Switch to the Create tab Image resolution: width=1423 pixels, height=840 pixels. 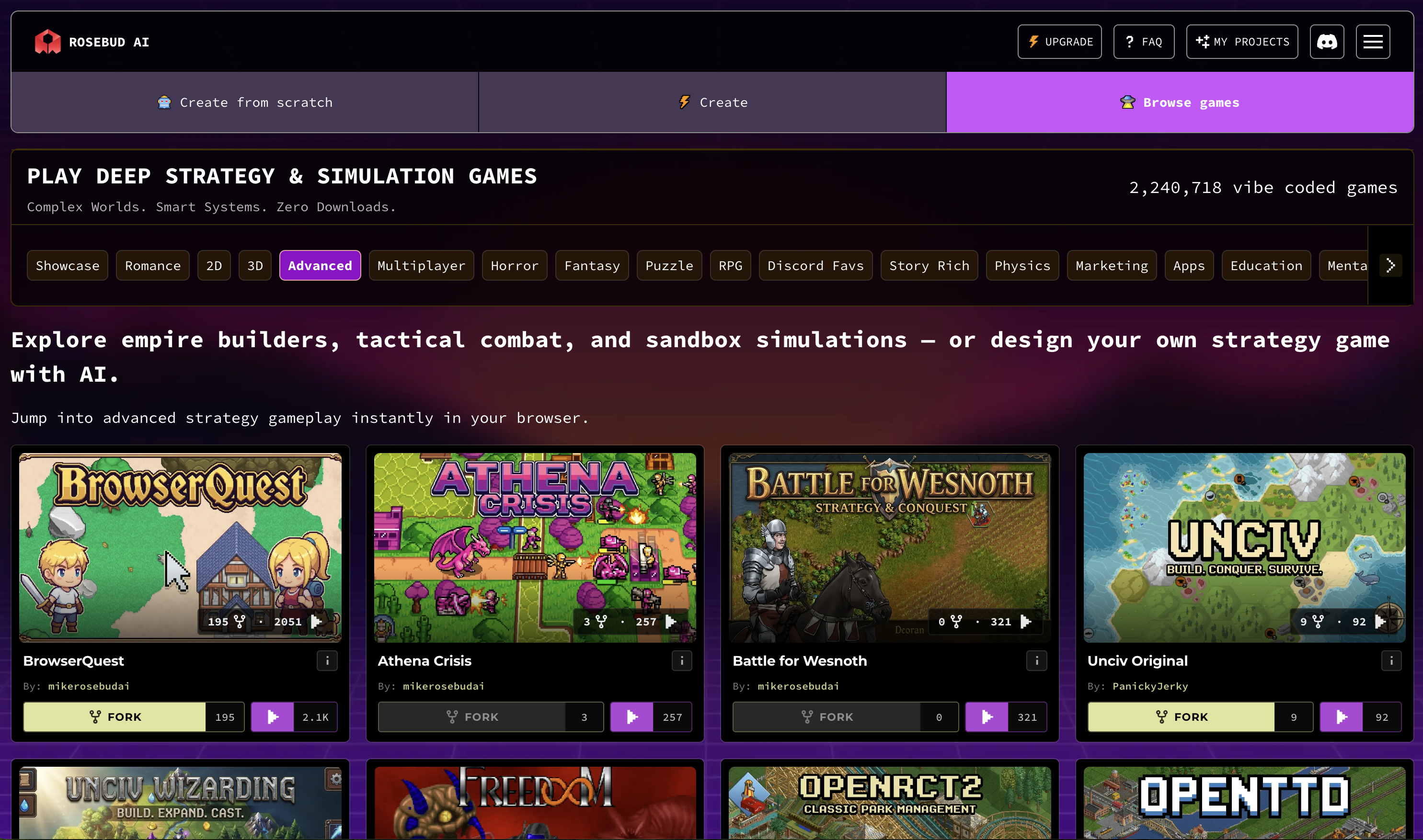pos(712,102)
